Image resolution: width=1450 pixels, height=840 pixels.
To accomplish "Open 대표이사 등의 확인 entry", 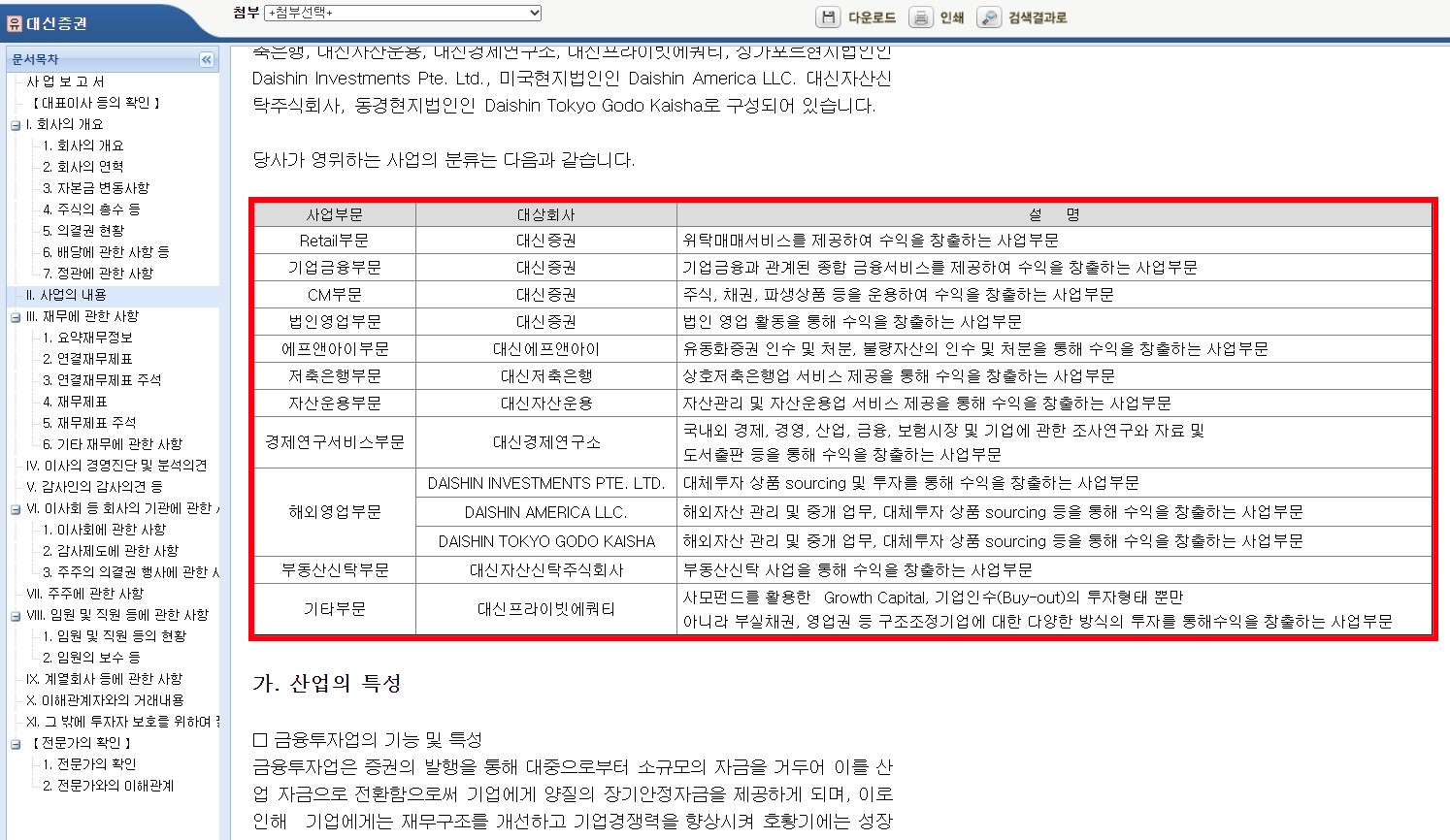I will 94,103.
